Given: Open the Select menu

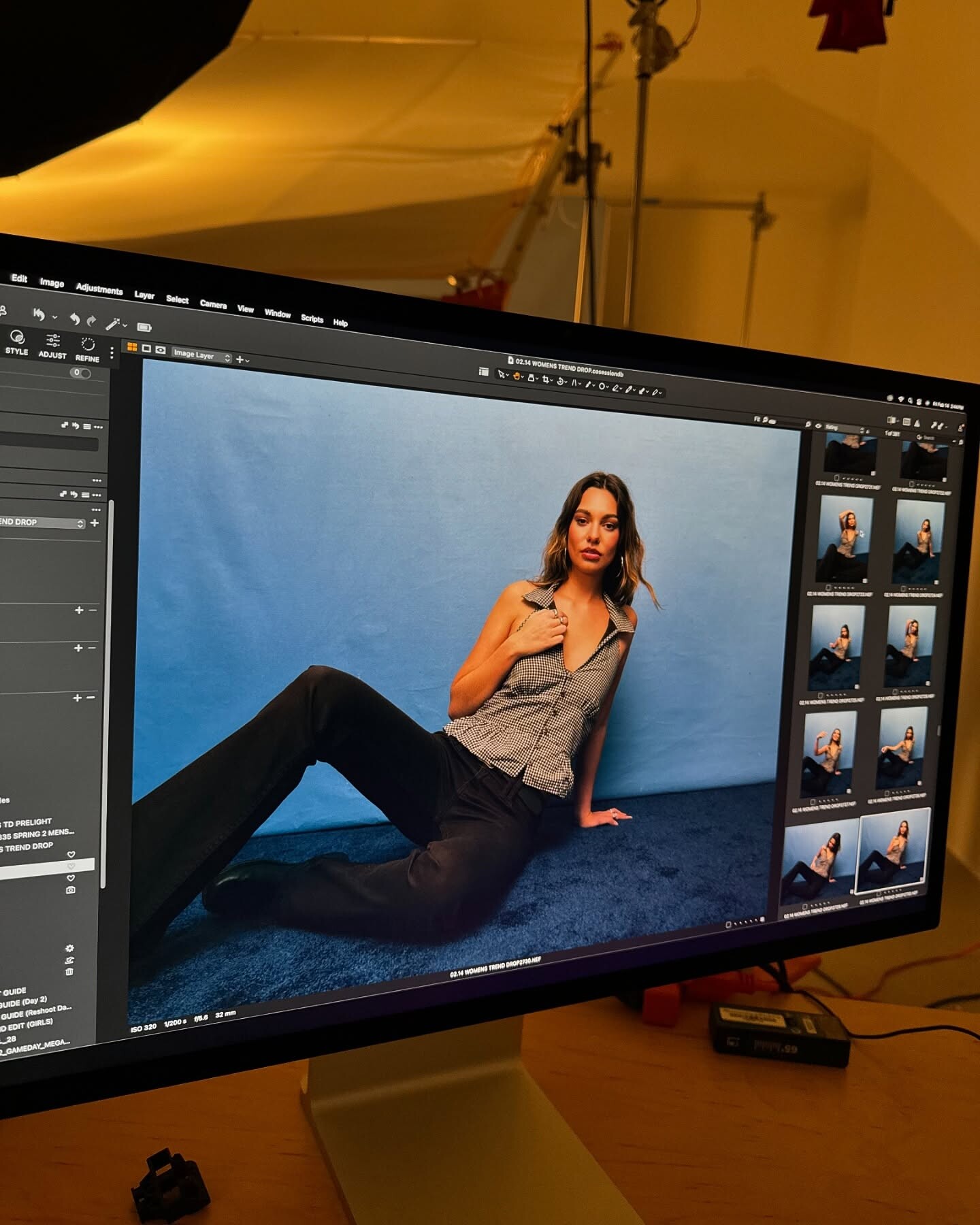Looking at the screenshot, I should [x=177, y=299].
